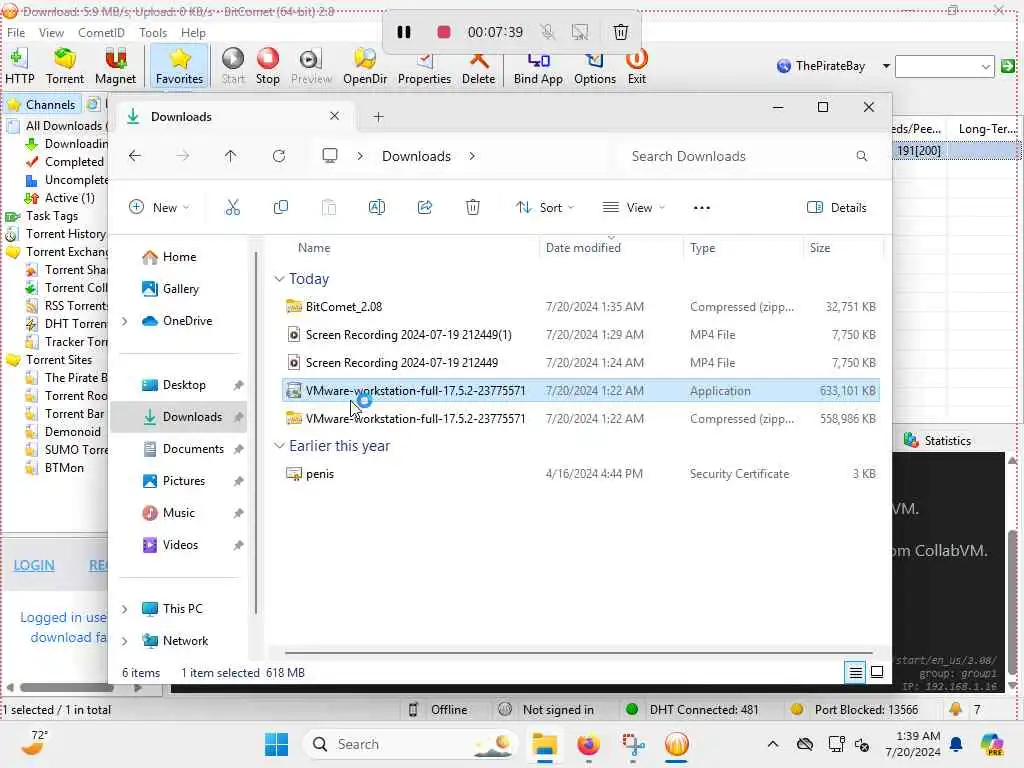This screenshot has width=1024, height=768.
Task: Click the Downloads breadcrumb in address bar
Action: coord(416,156)
